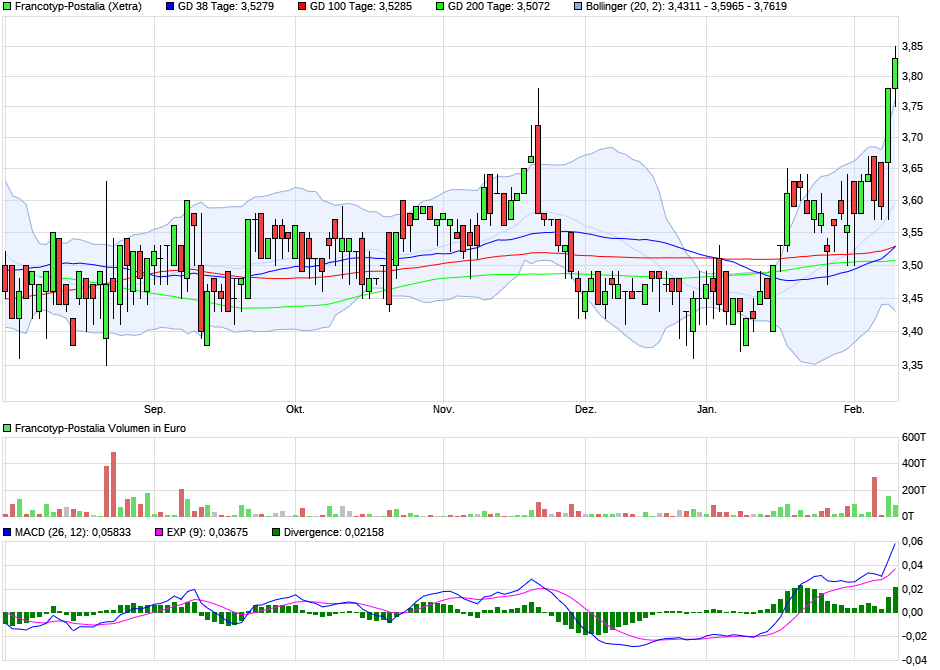This screenshot has height=670, width=940.
Task: Click the tall red February volume bar
Action: 875,497
